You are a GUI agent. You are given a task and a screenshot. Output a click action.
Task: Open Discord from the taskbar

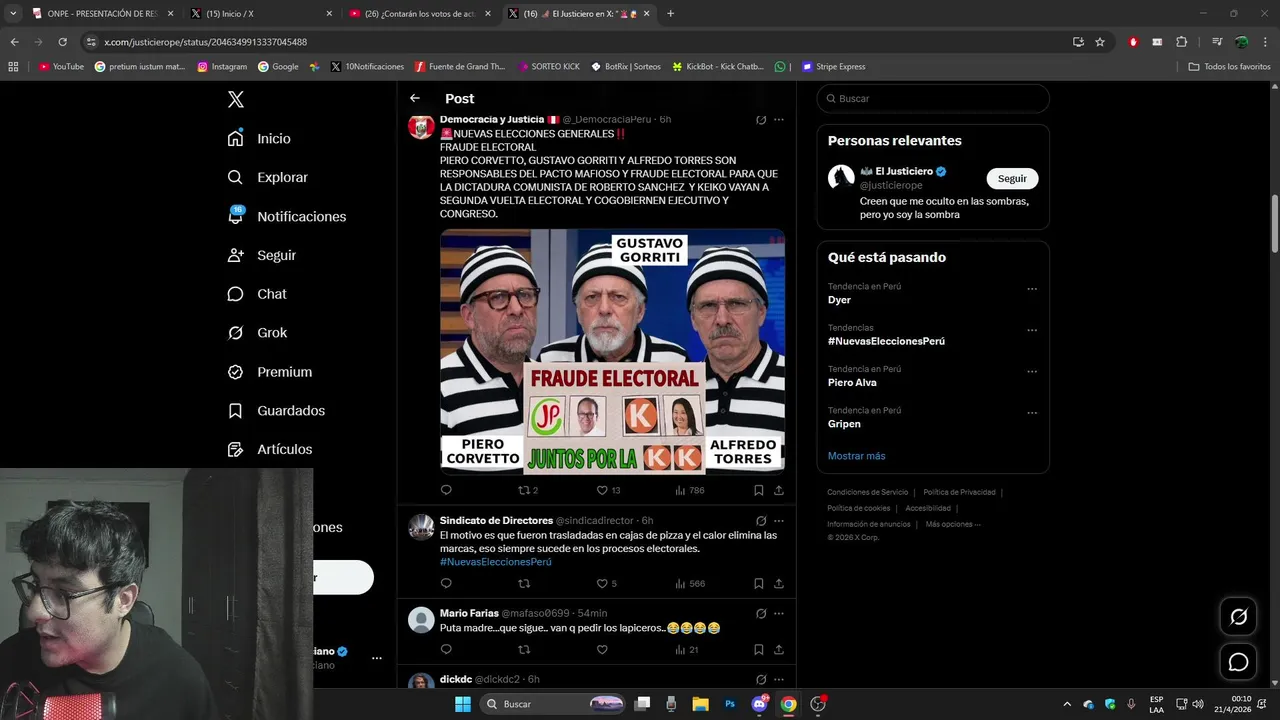(x=759, y=704)
